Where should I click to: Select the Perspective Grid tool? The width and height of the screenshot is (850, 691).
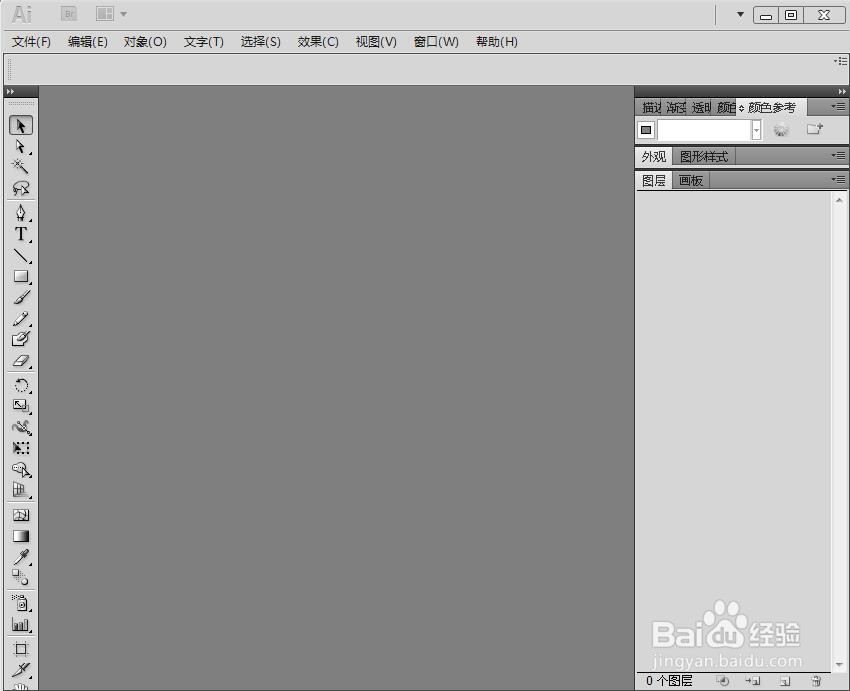(21, 490)
